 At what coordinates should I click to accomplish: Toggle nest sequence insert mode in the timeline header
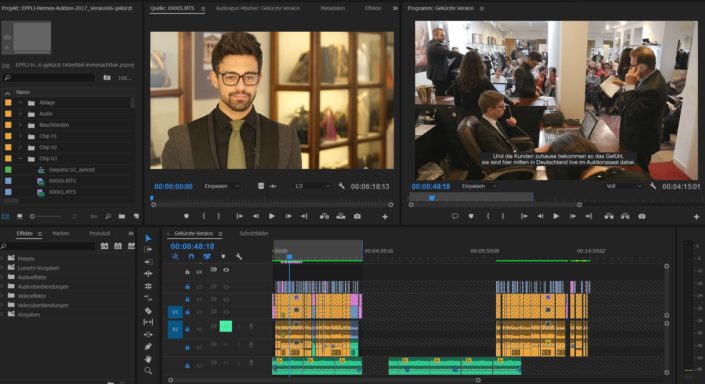click(175, 256)
